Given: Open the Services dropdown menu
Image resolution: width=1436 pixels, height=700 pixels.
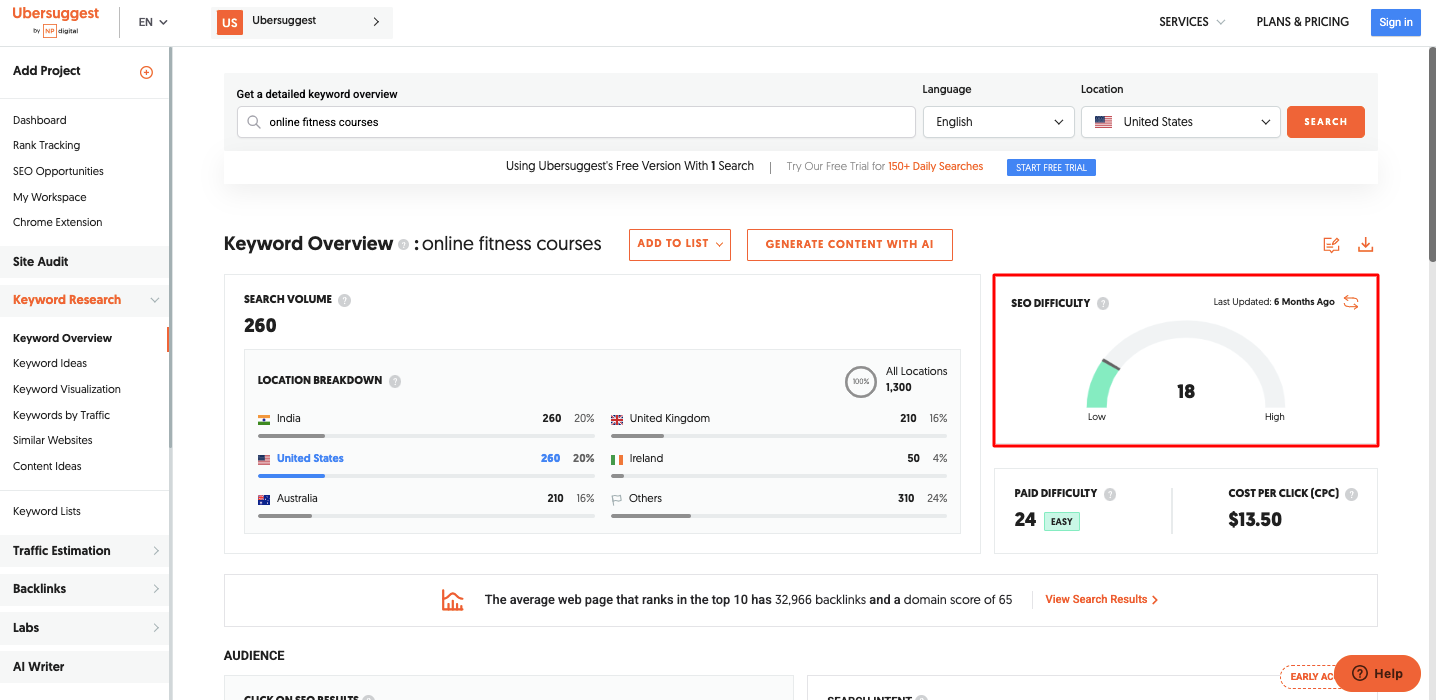Looking at the screenshot, I should 1192,22.
